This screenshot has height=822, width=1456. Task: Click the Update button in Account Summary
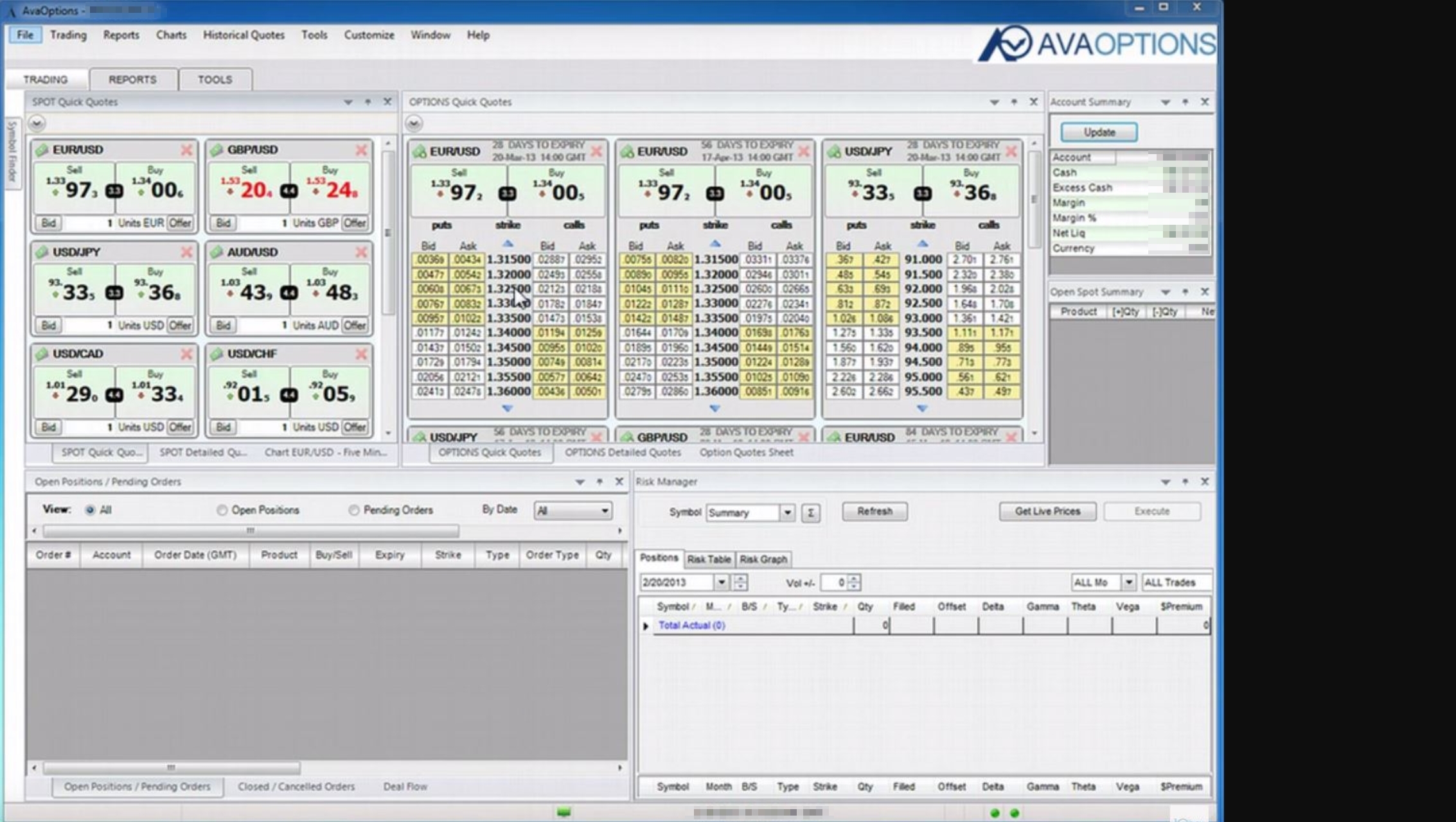pos(1099,132)
